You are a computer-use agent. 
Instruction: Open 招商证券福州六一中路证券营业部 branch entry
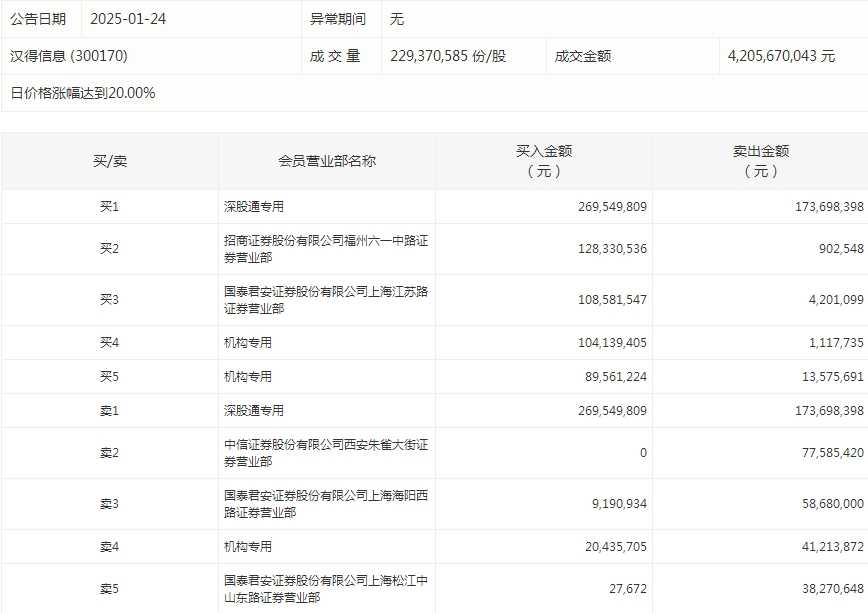[326, 249]
